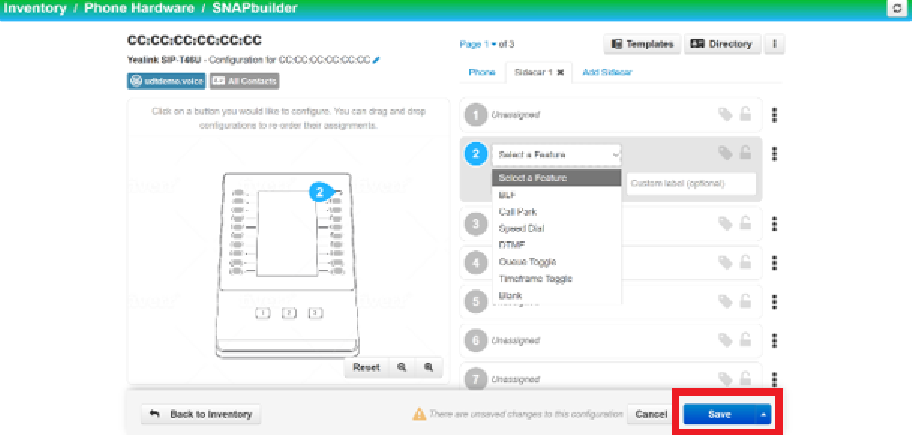This screenshot has width=912, height=435.
Task: Click the drag handle on row 5
Action: (x=774, y=302)
